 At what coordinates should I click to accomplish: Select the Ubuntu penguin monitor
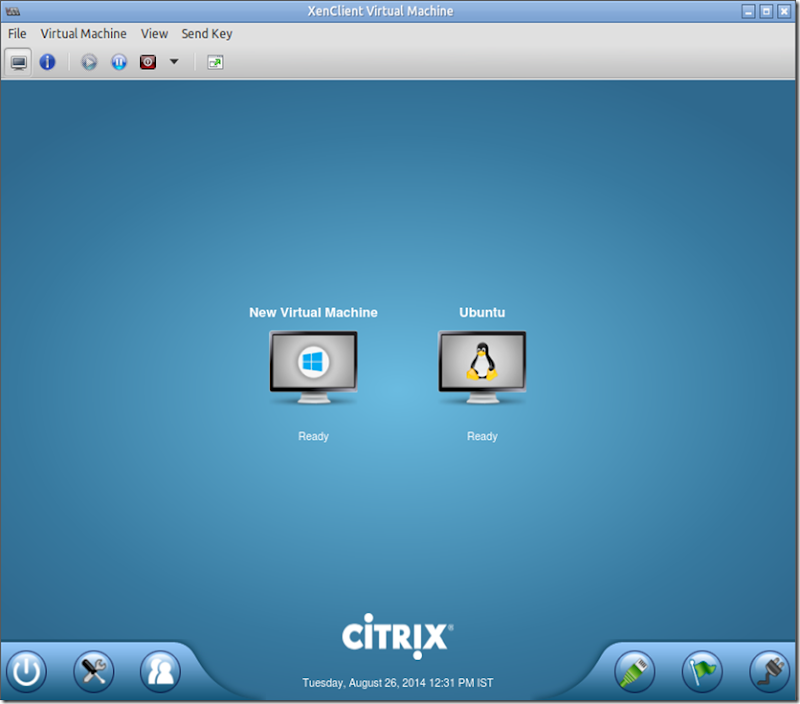pyautogui.click(x=482, y=368)
